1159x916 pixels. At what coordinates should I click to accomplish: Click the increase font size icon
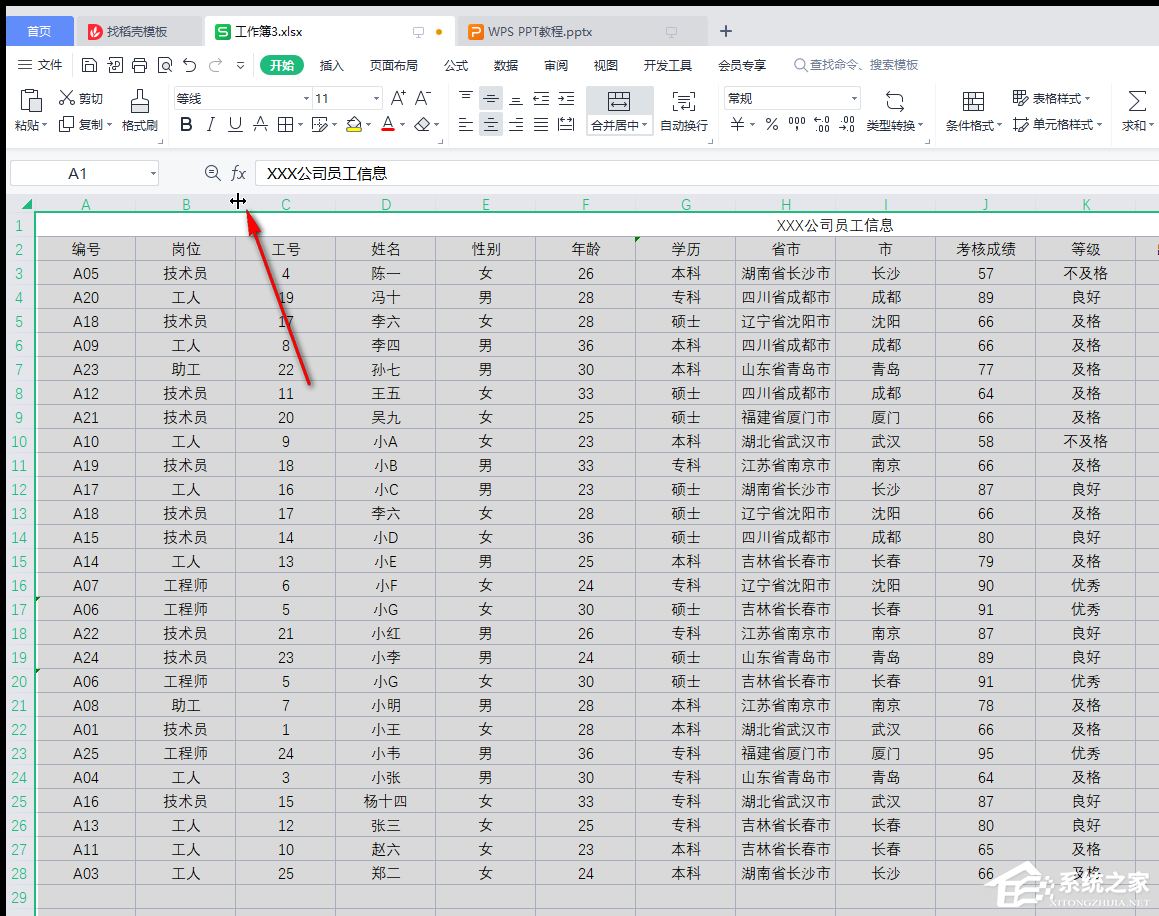pyautogui.click(x=398, y=98)
